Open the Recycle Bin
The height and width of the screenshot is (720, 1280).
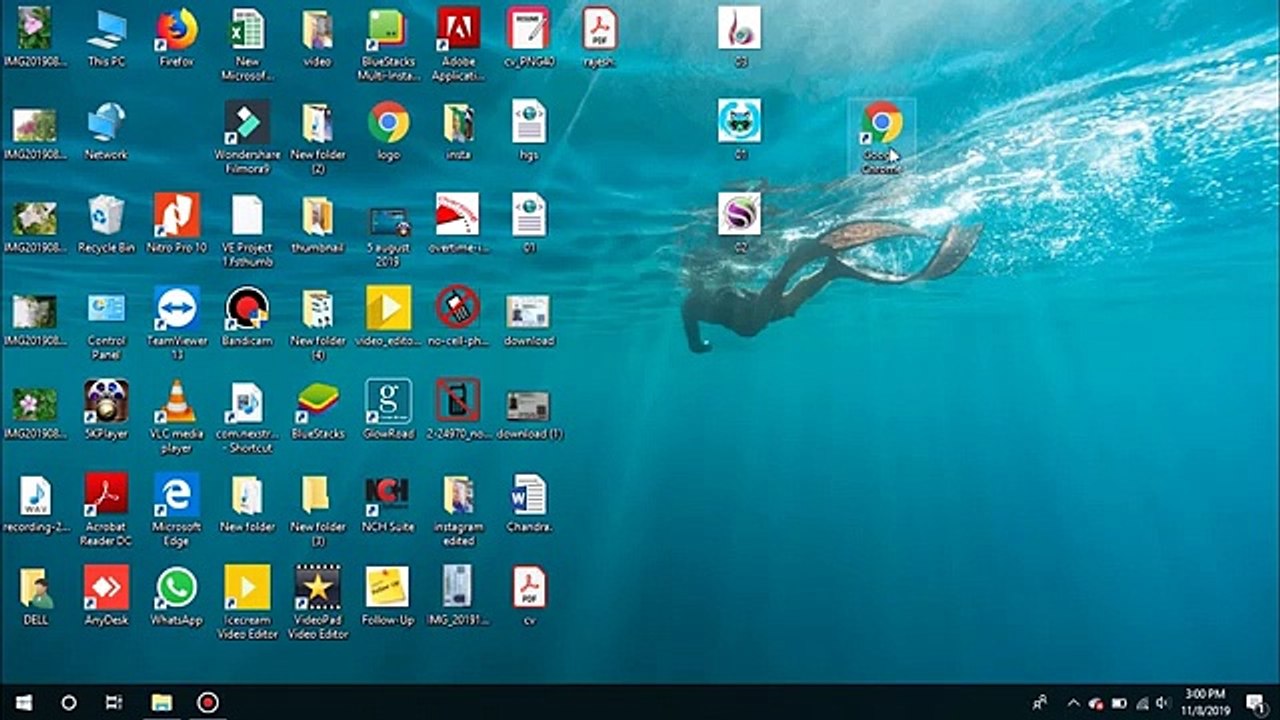pyautogui.click(x=106, y=224)
